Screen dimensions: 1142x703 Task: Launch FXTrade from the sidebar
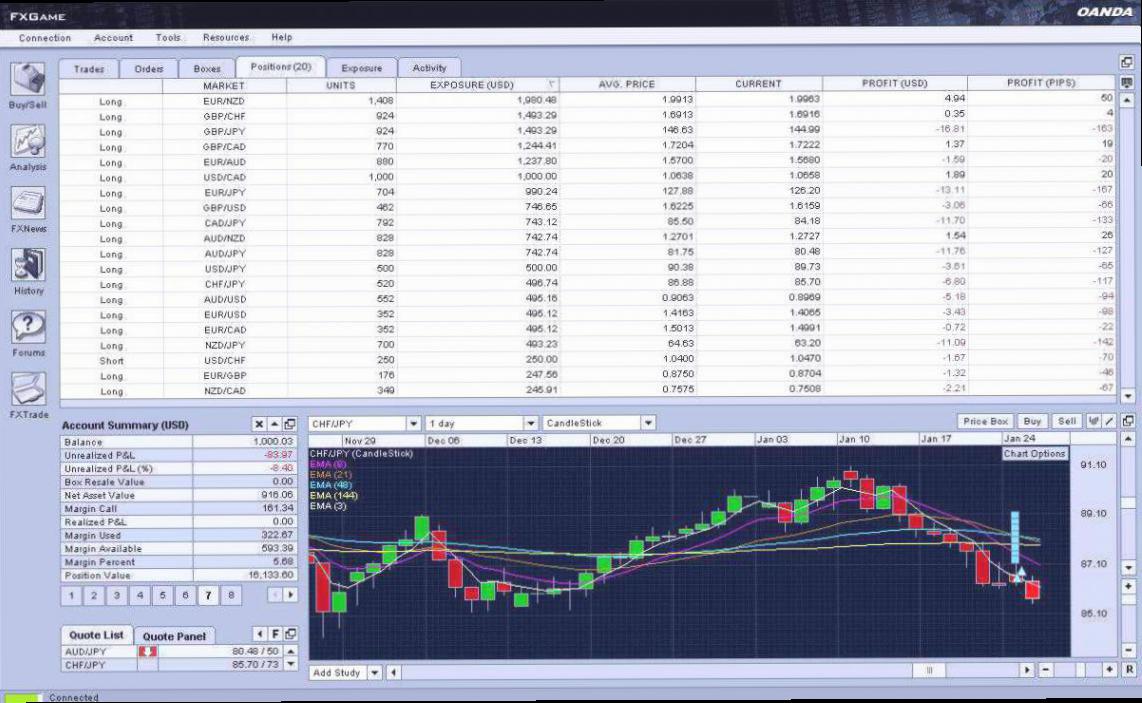tap(28, 388)
